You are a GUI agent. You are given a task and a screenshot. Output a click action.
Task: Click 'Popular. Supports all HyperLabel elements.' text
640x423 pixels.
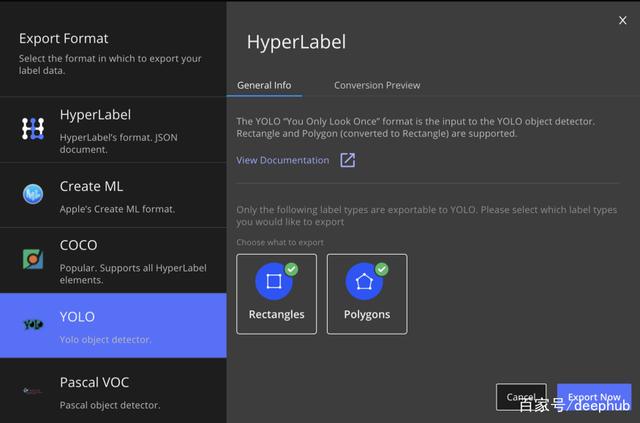pyautogui.click(x=133, y=274)
